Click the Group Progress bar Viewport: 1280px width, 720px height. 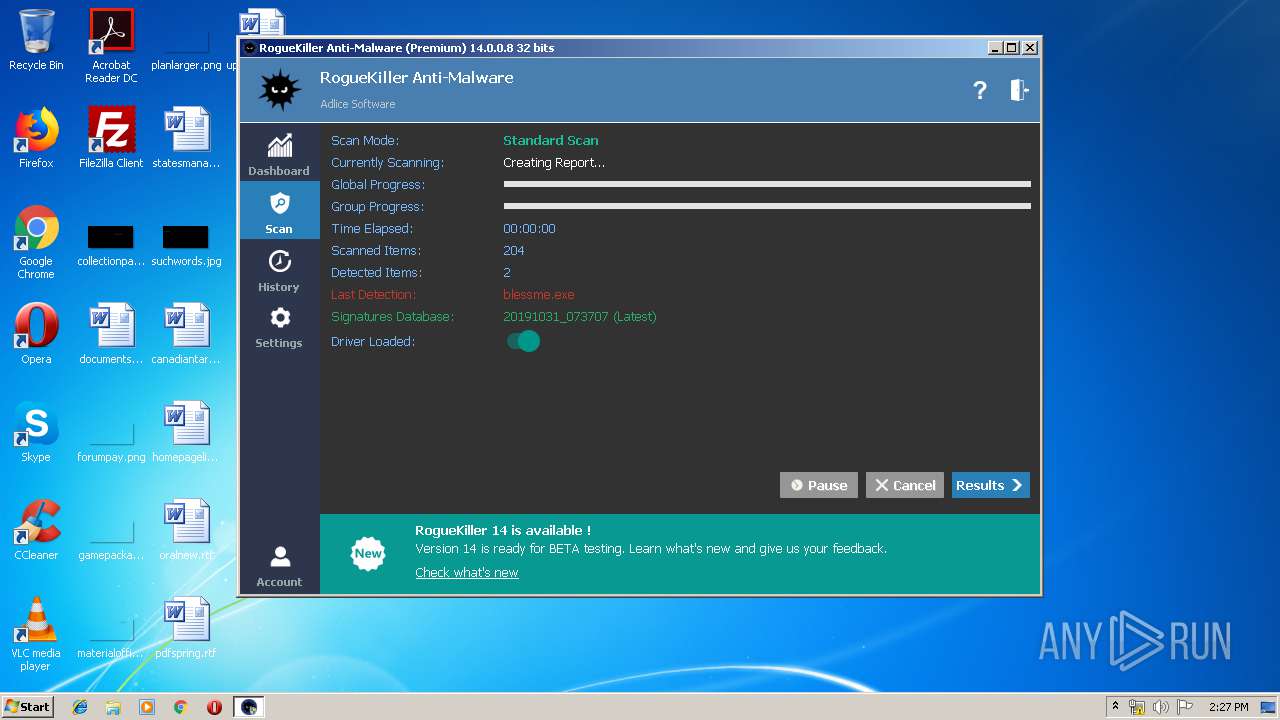point(767,206)
